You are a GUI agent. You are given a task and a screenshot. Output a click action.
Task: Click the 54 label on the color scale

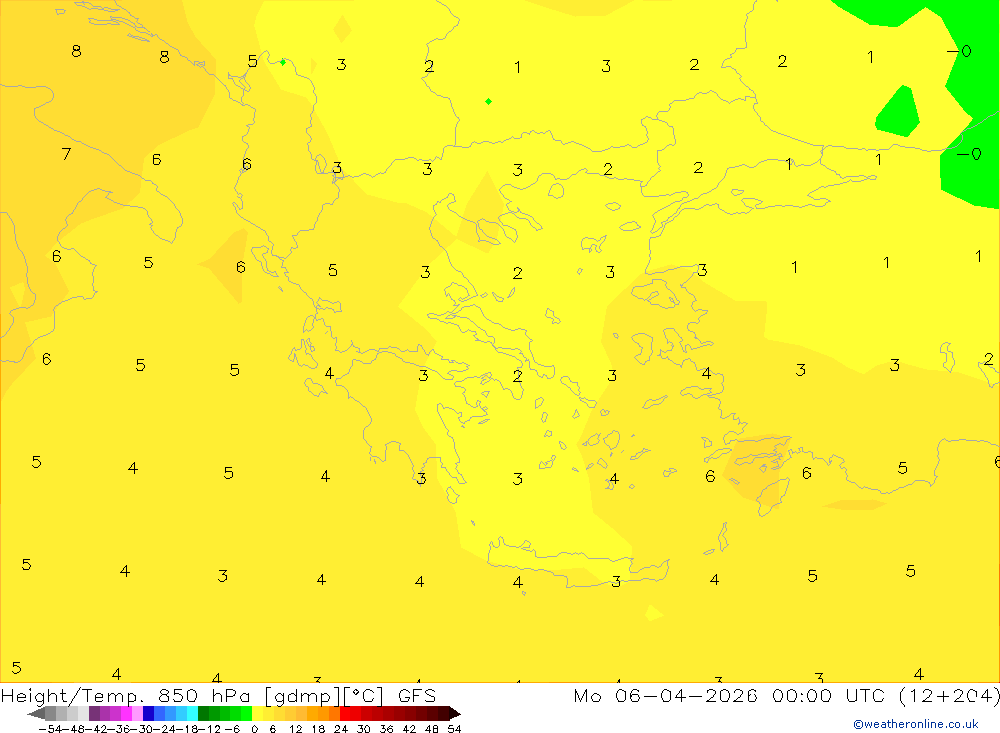pos(454,729)
